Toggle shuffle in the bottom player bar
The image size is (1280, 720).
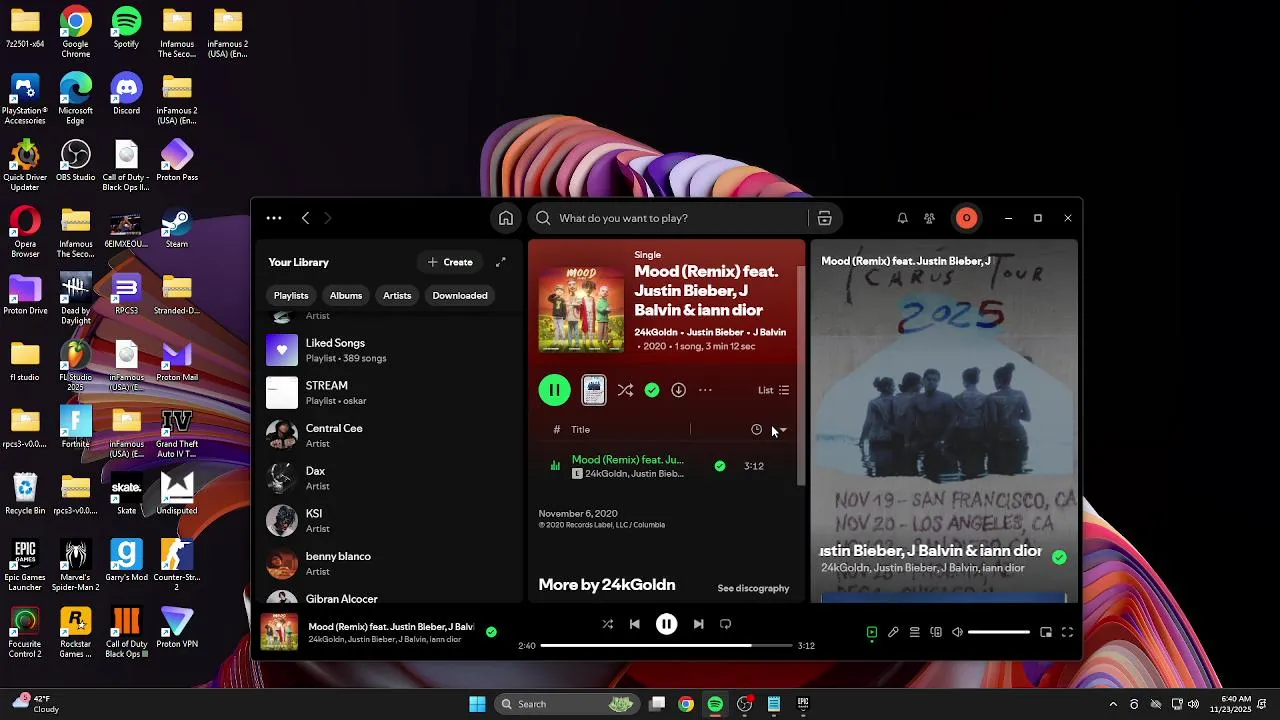click(x=607, y=624)
